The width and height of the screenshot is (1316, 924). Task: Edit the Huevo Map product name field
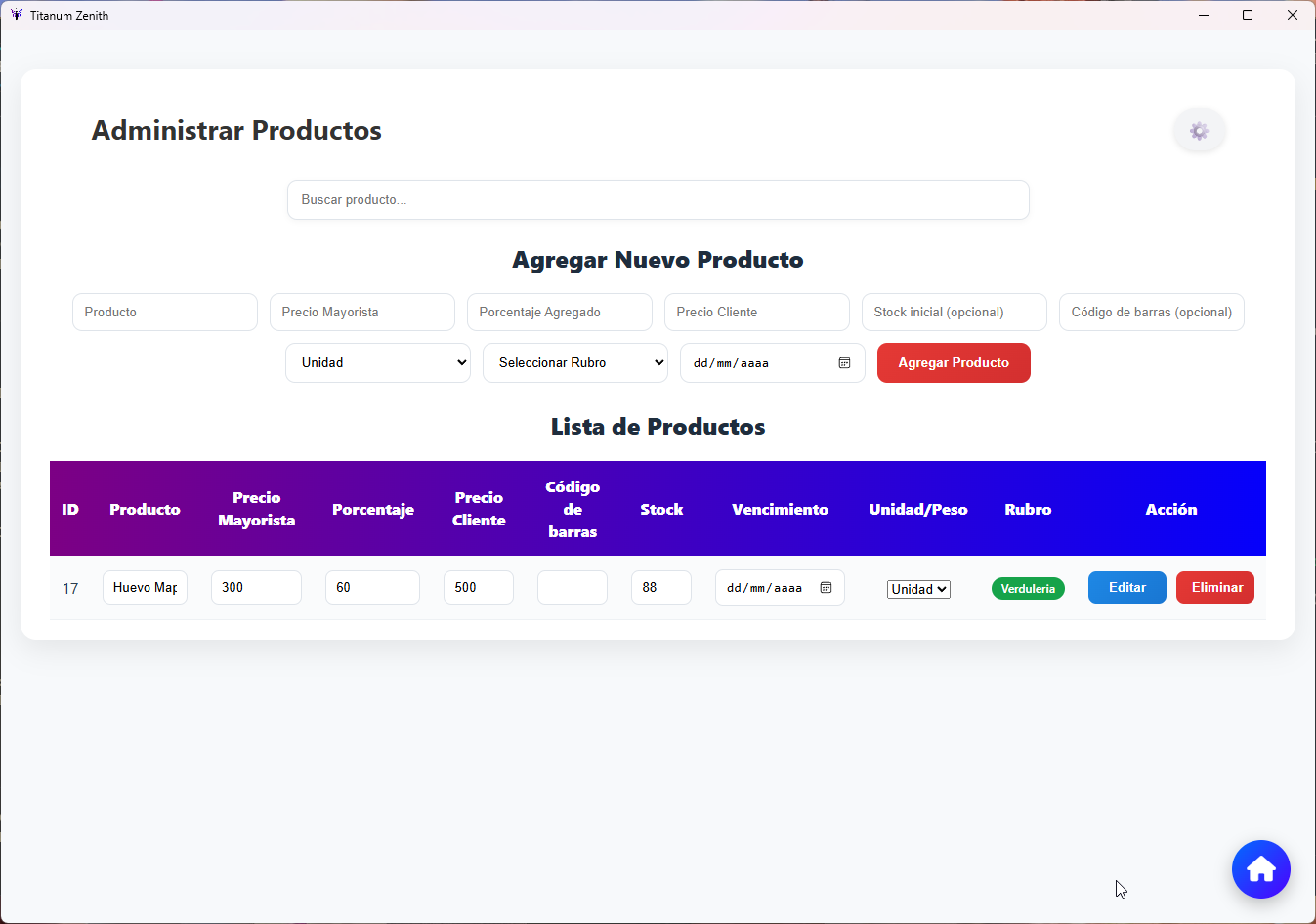pyautogui.click(x=145, y=587)
